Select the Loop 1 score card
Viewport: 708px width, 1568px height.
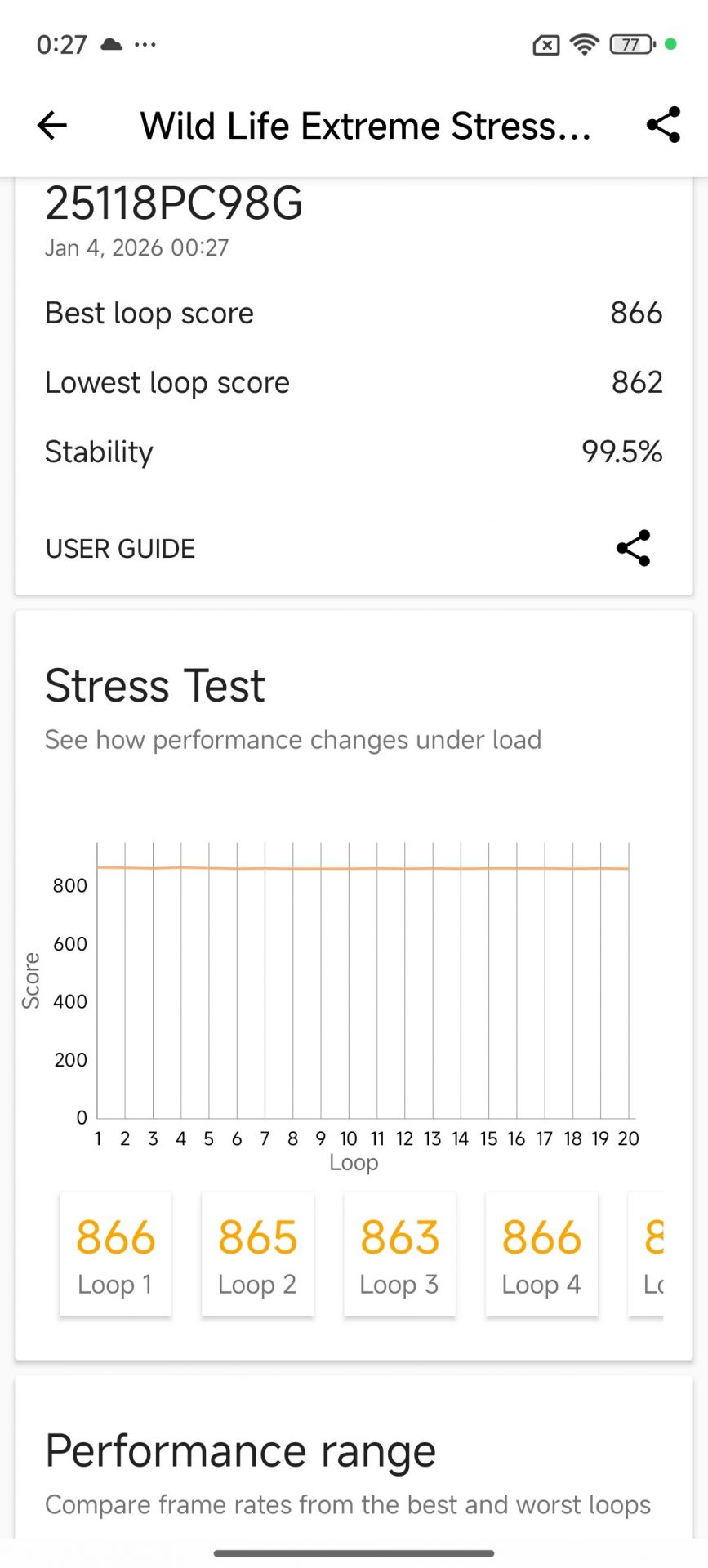[115, 1254]
